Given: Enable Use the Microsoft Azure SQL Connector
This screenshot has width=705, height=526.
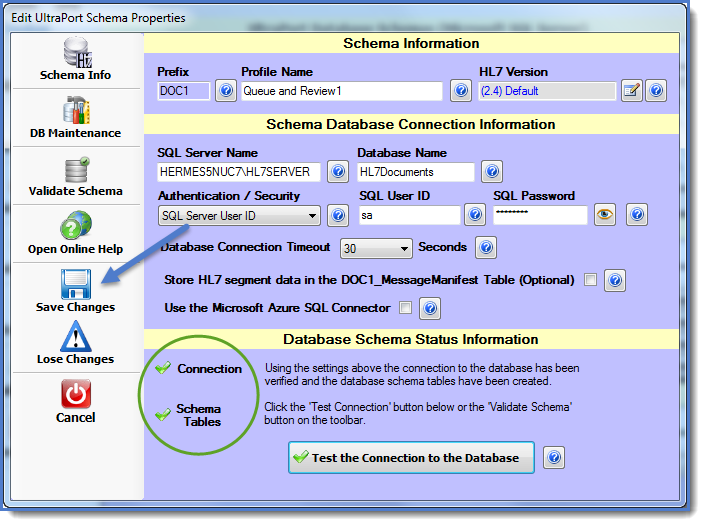Looking at the screenshot, I should click(x=406, y=308).
